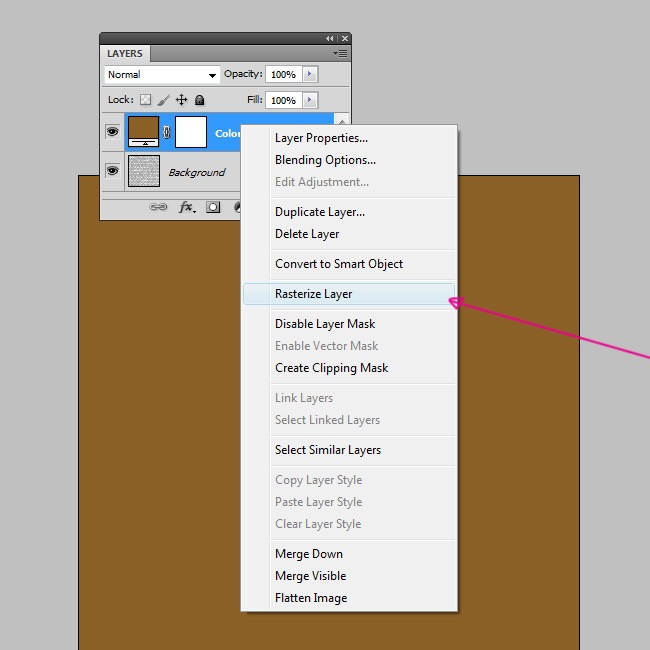The width and height of the screenshot is (650, 650).
Task: Click the add layer mask icon
Action: point(213,207)
